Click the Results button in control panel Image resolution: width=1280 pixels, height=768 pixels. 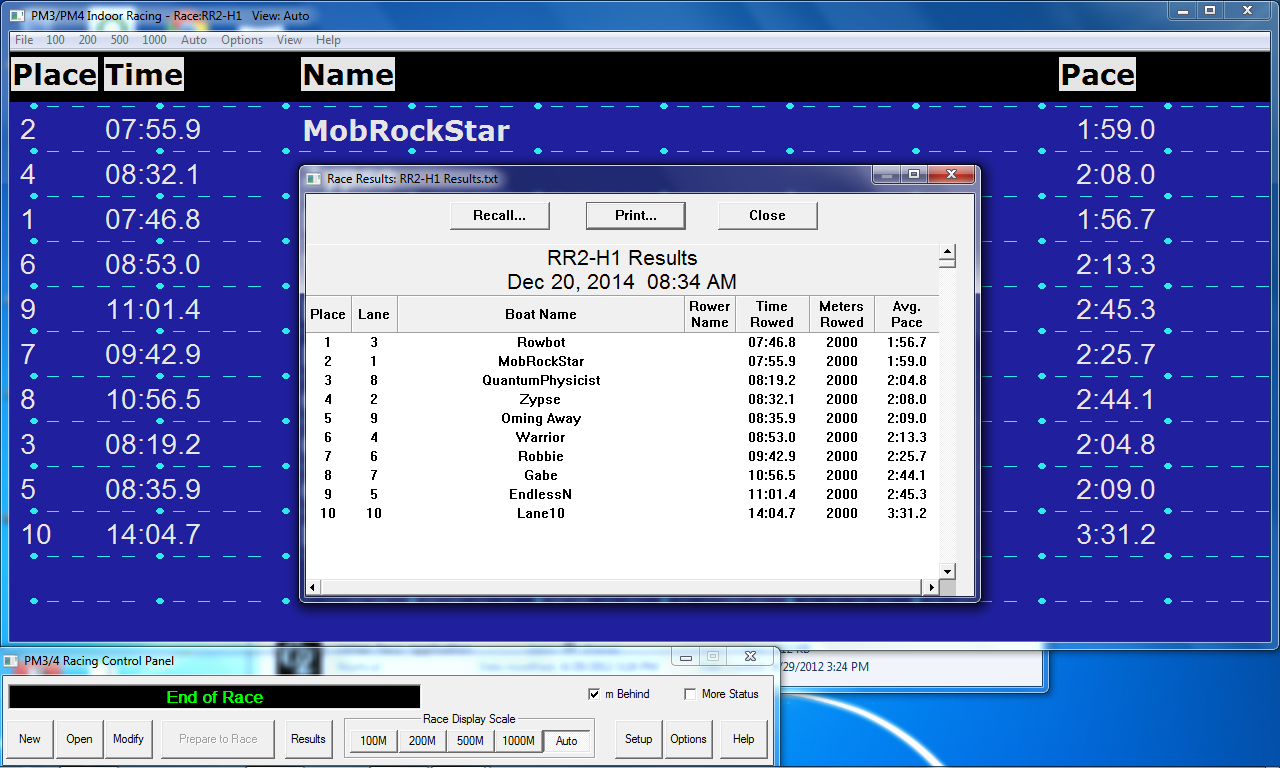pos(308,739)
